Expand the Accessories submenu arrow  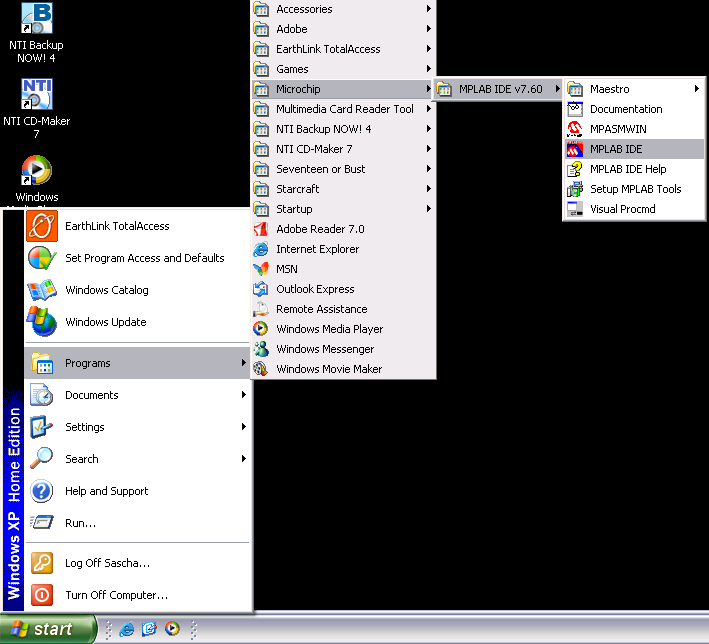(429, 9)
